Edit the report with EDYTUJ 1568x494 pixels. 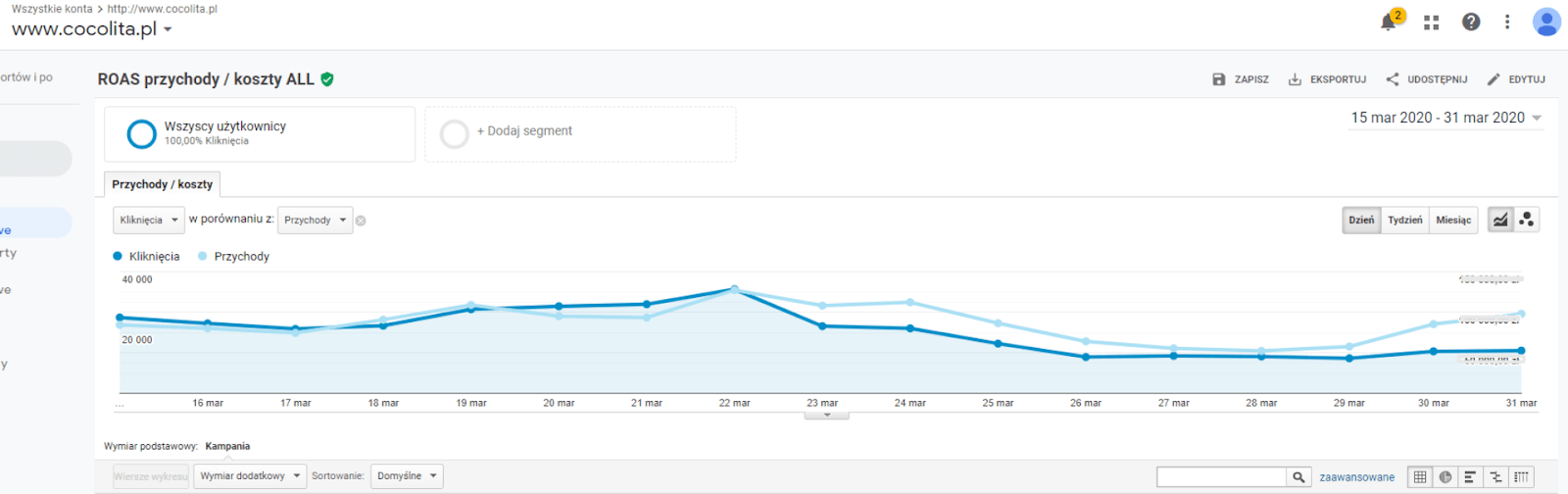tap(1516, 79)
